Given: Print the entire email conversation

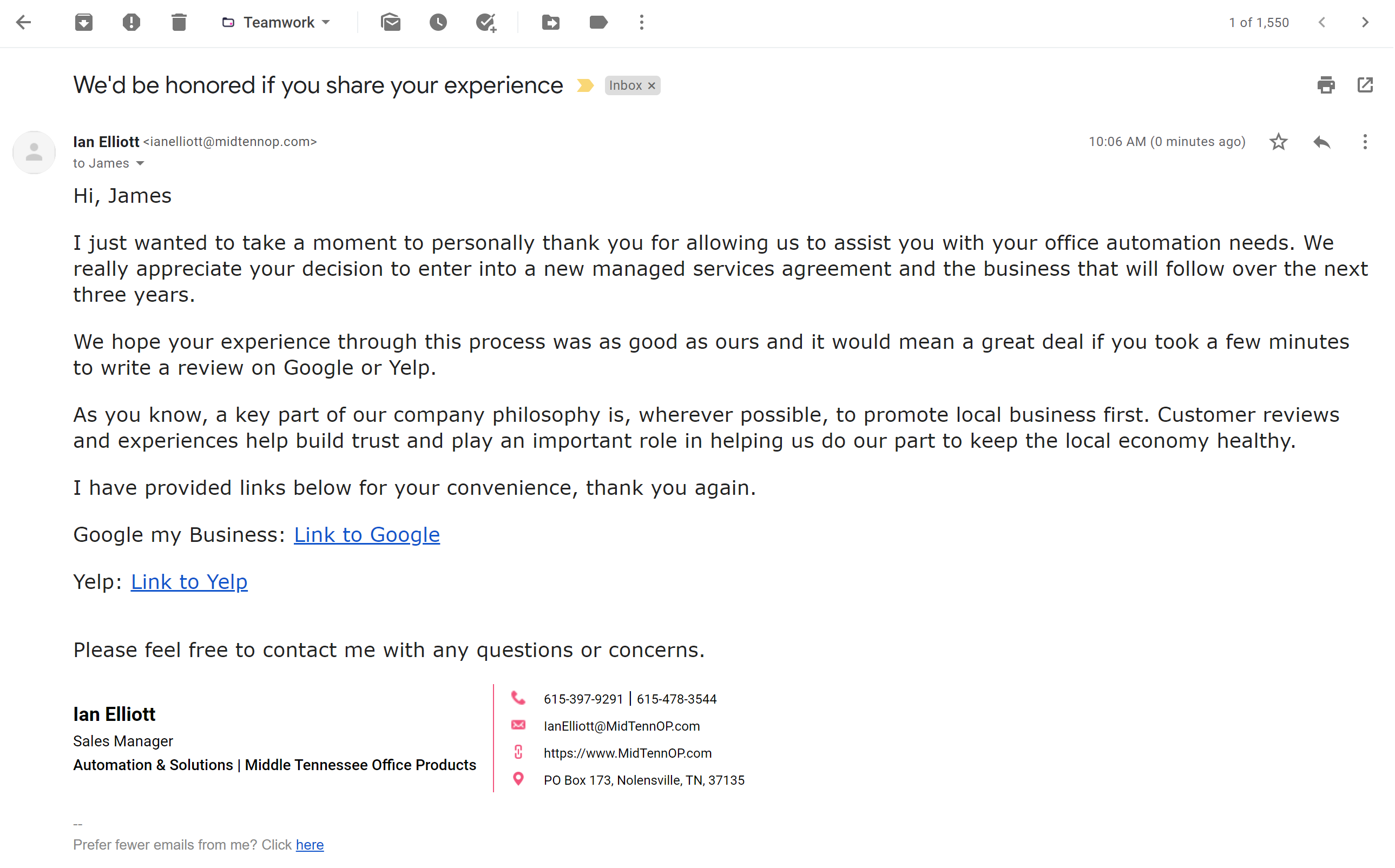Looking at the screenshot, I should (x=1327, y=85).
